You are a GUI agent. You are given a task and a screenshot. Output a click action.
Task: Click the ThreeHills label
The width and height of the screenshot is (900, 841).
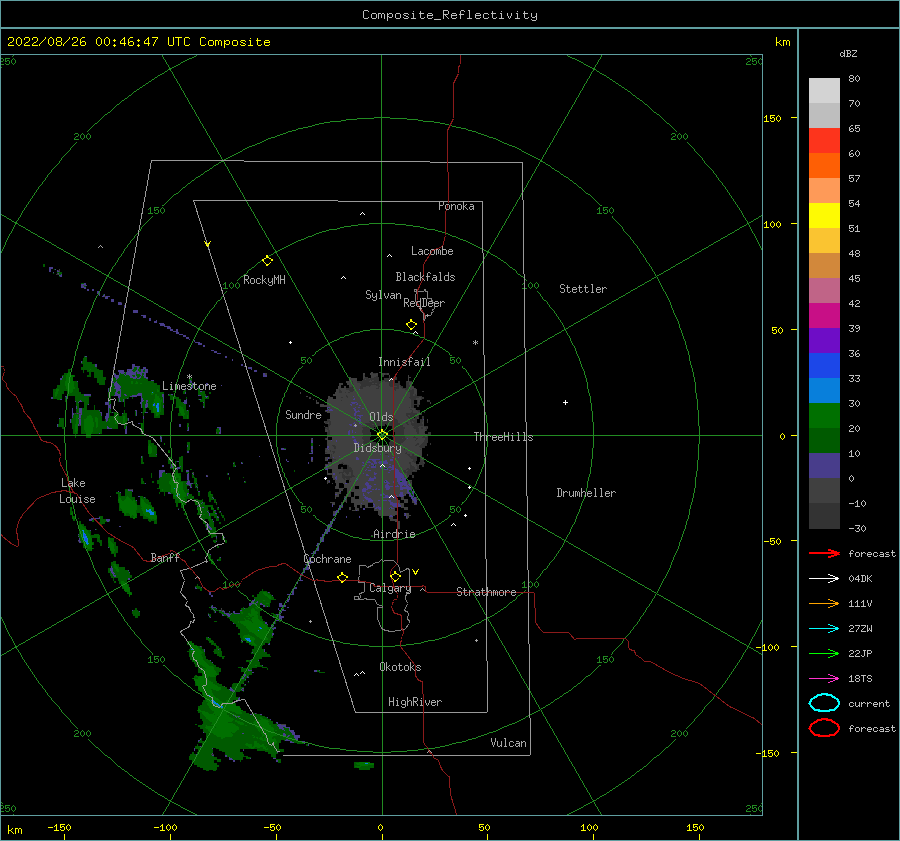[x=503, y=437]
